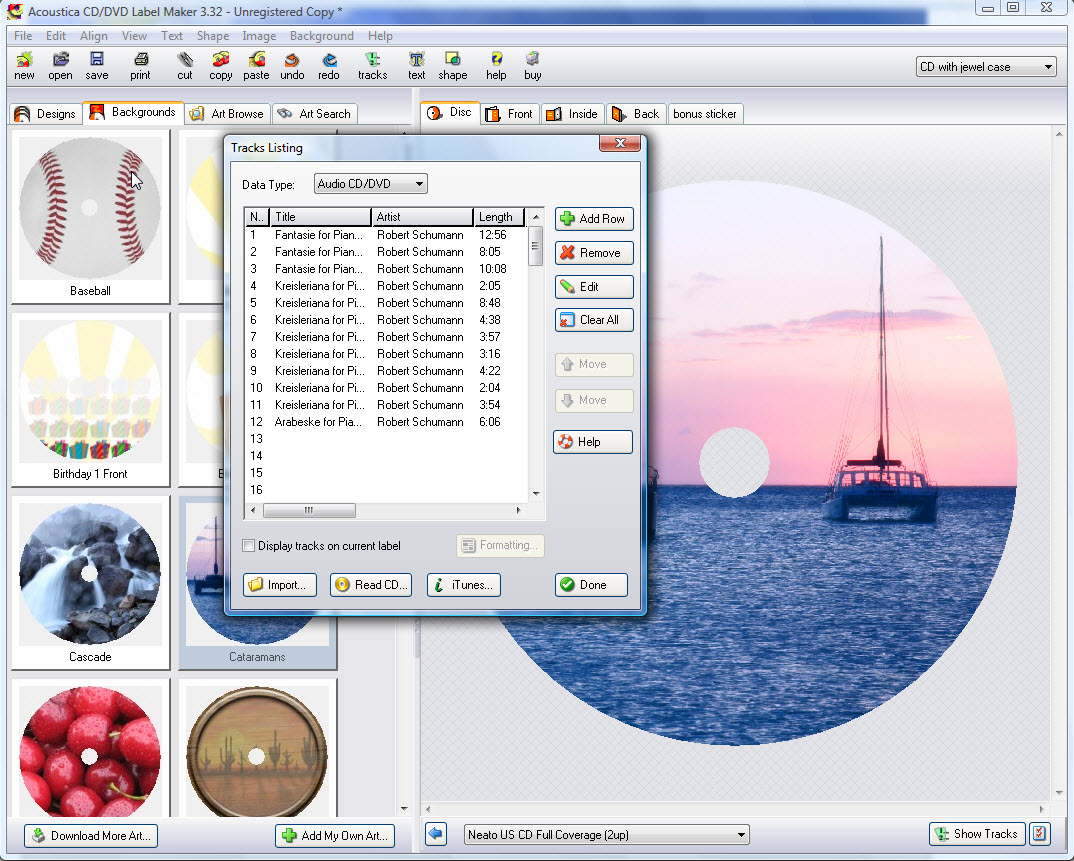
Task: Click the save toolbar icon
Action: pyautogui.click(x=97, y=66)
